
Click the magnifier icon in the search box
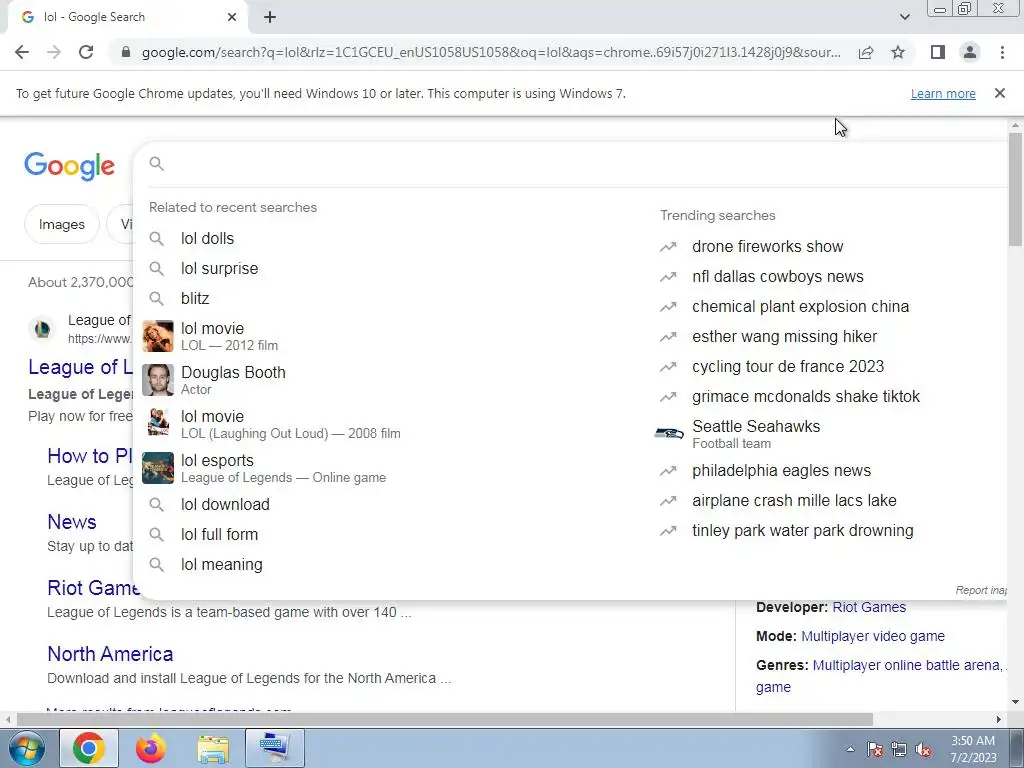click(x=156, y=163)
